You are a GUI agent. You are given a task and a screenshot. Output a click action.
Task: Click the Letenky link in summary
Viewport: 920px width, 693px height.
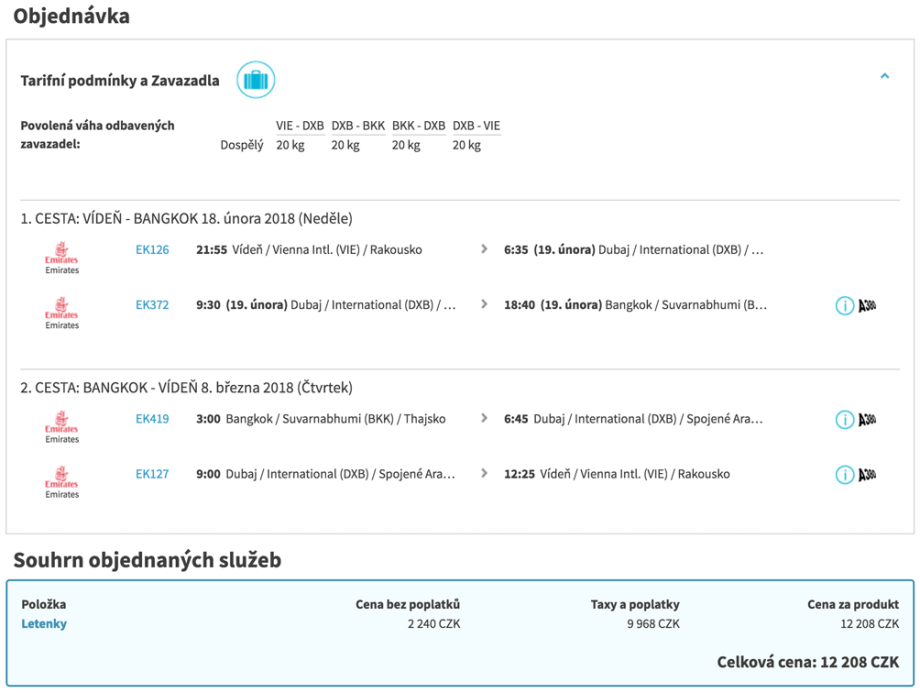point(44,624)
